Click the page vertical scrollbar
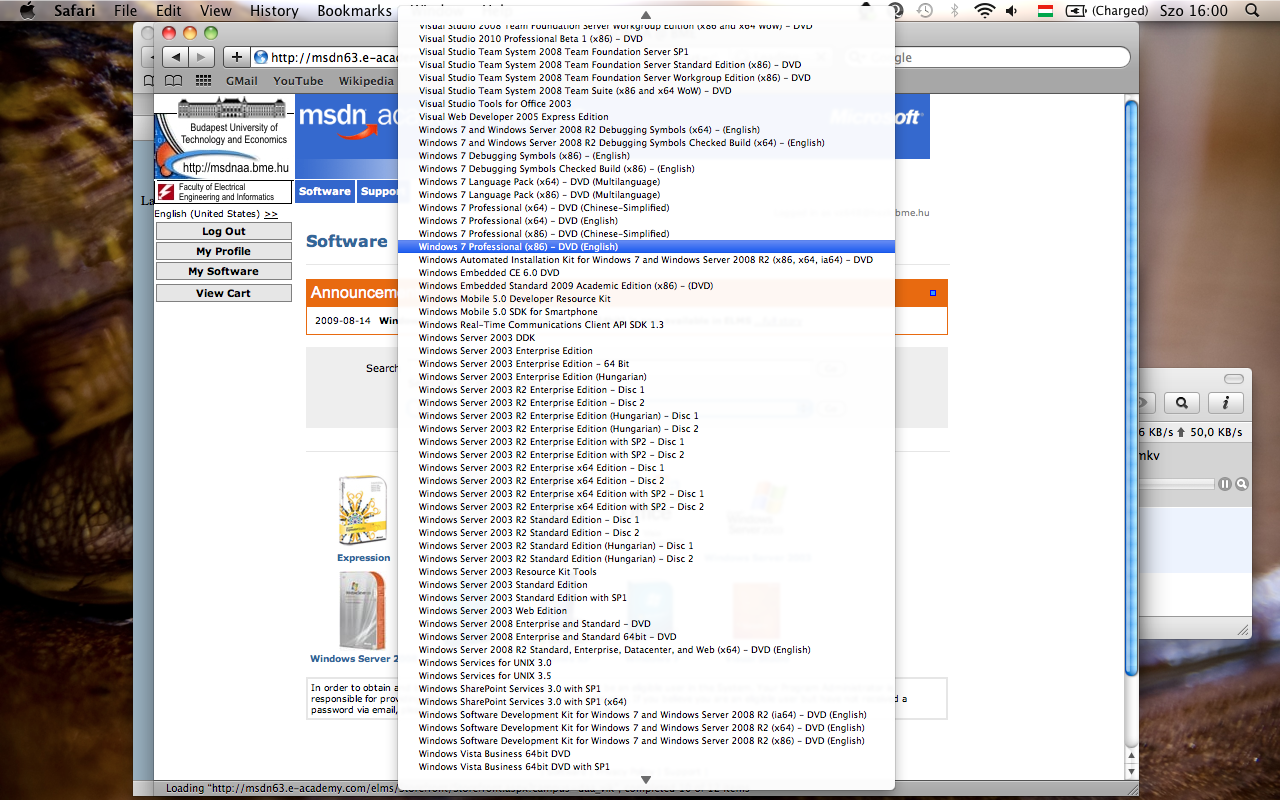 (1131, 390)
